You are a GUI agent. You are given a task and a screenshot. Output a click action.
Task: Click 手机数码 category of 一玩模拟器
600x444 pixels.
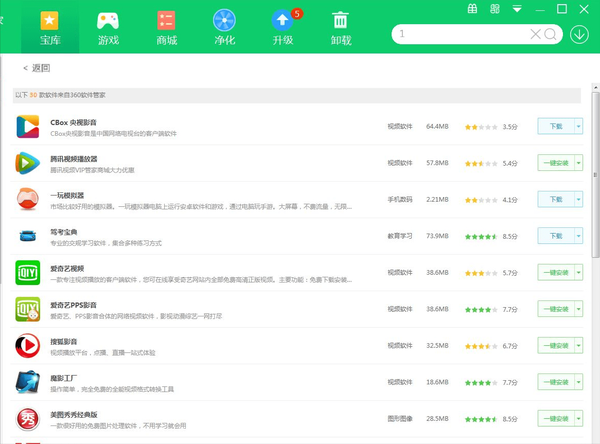click(x=400, y=199)
